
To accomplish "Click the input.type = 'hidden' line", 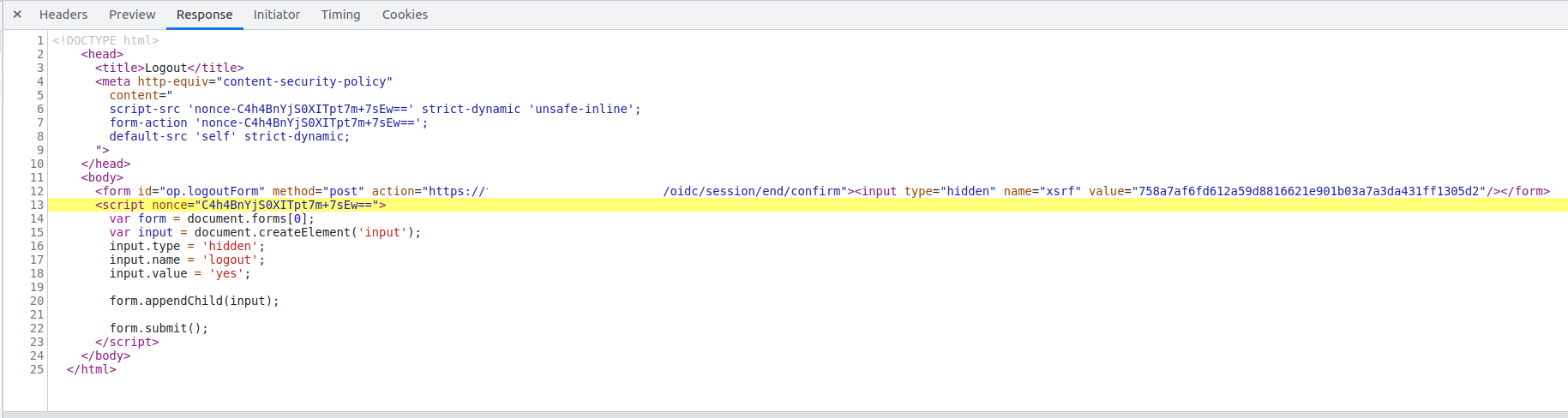I will (x=187, y=246).
